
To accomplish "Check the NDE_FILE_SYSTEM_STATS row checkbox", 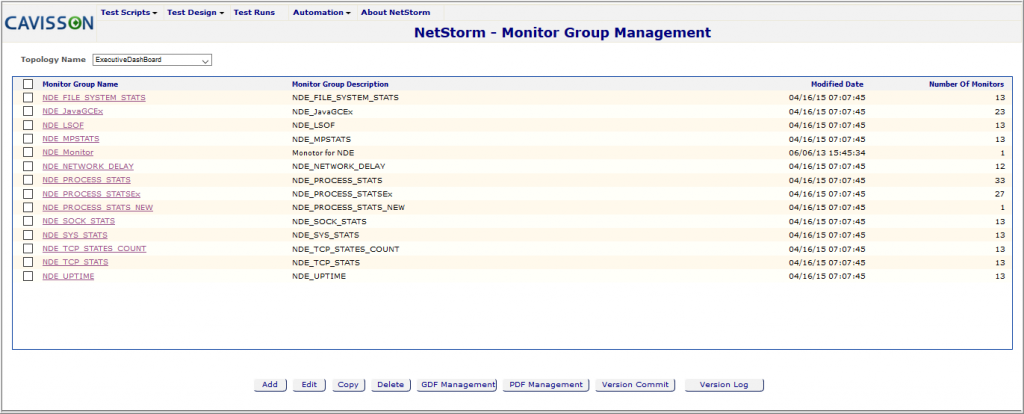I will [28, 97].
